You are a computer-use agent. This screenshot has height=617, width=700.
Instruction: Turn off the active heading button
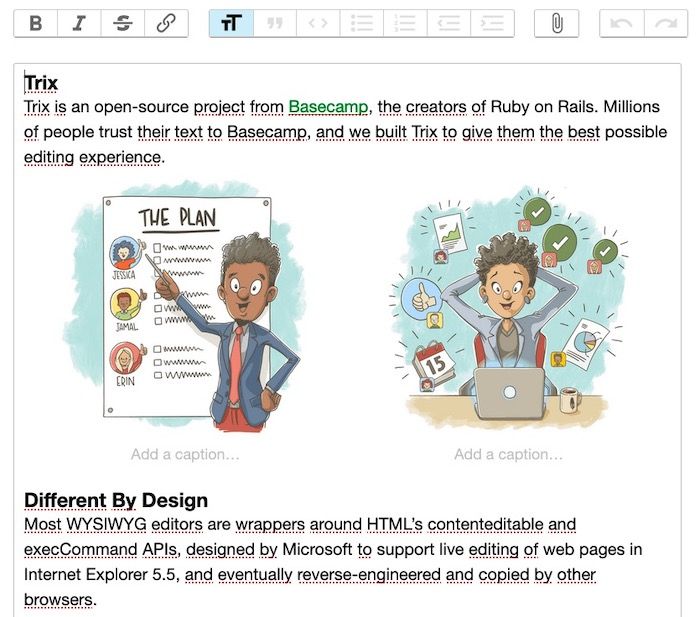click(231, 24)
